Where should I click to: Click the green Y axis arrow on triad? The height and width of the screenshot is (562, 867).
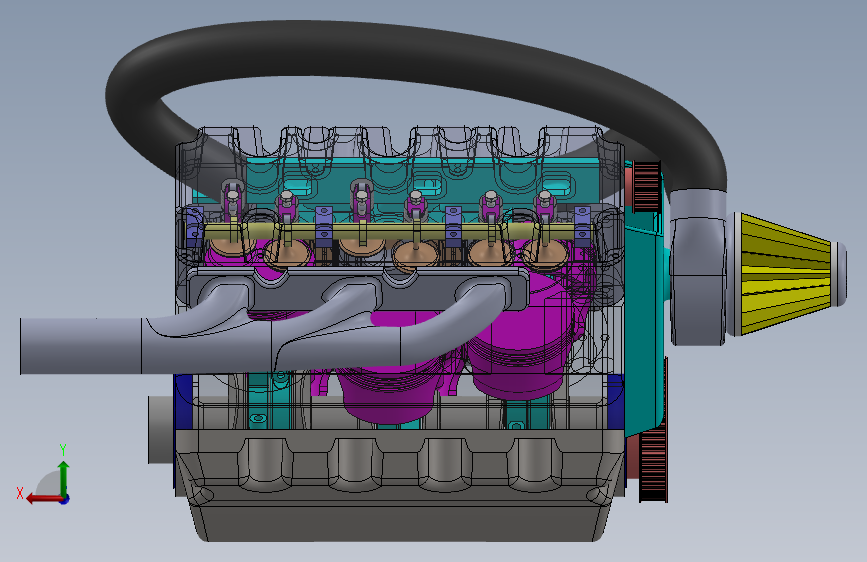(64, 477)
